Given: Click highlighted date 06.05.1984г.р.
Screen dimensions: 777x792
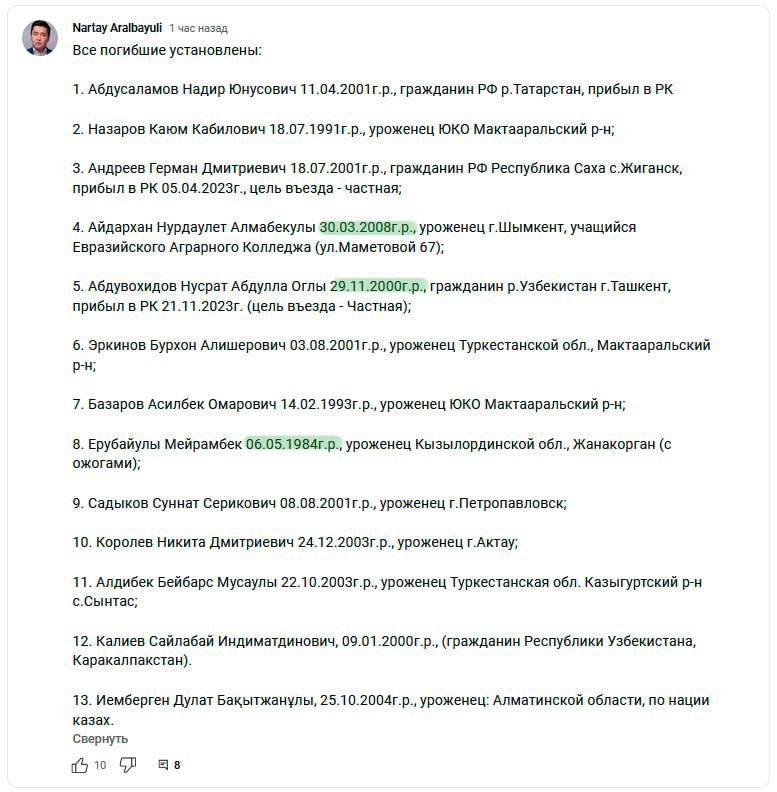Looking at the screenshot, I should [293, 444].
